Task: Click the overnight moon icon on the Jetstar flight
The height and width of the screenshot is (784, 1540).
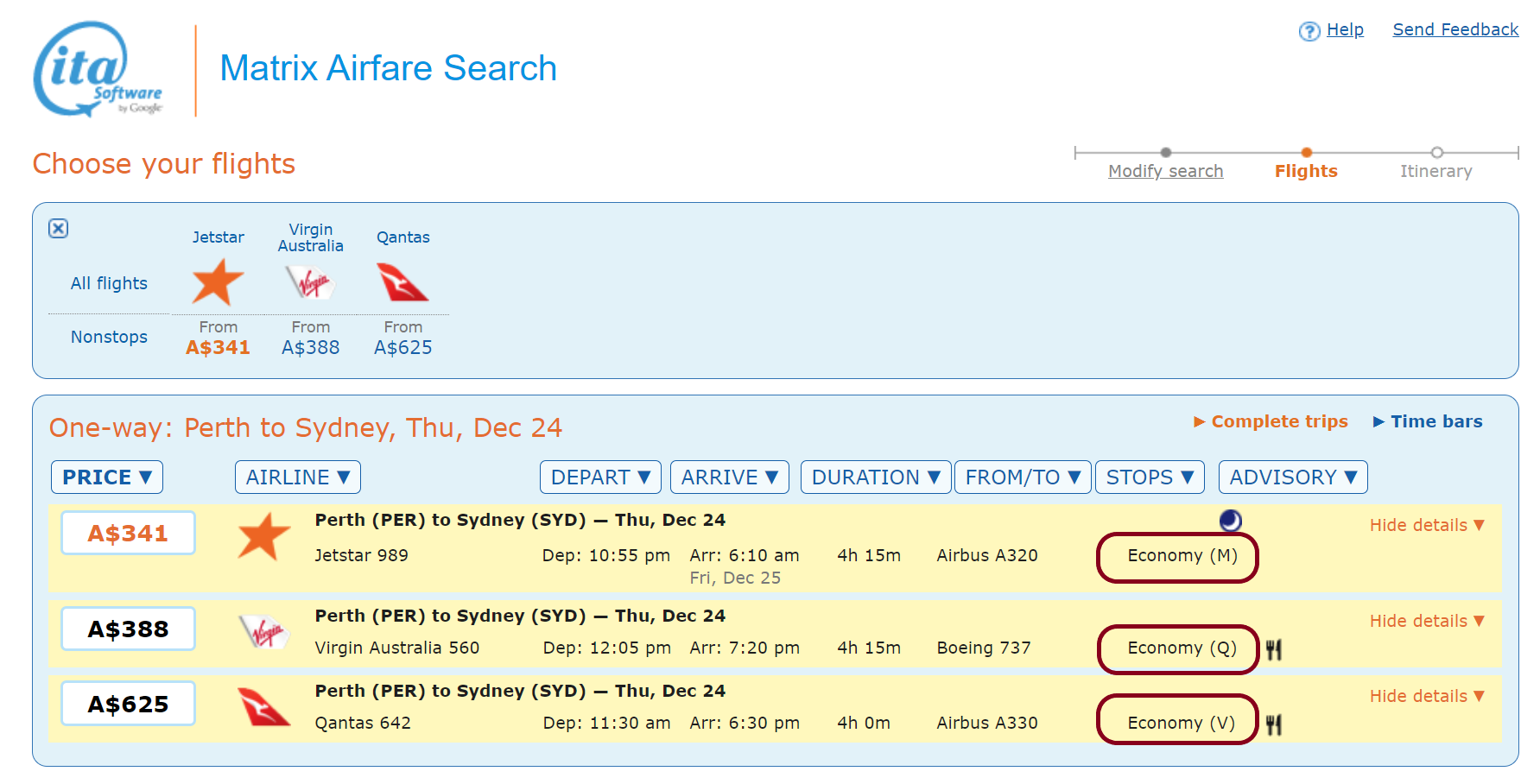Action: (x=1229, y=521)
